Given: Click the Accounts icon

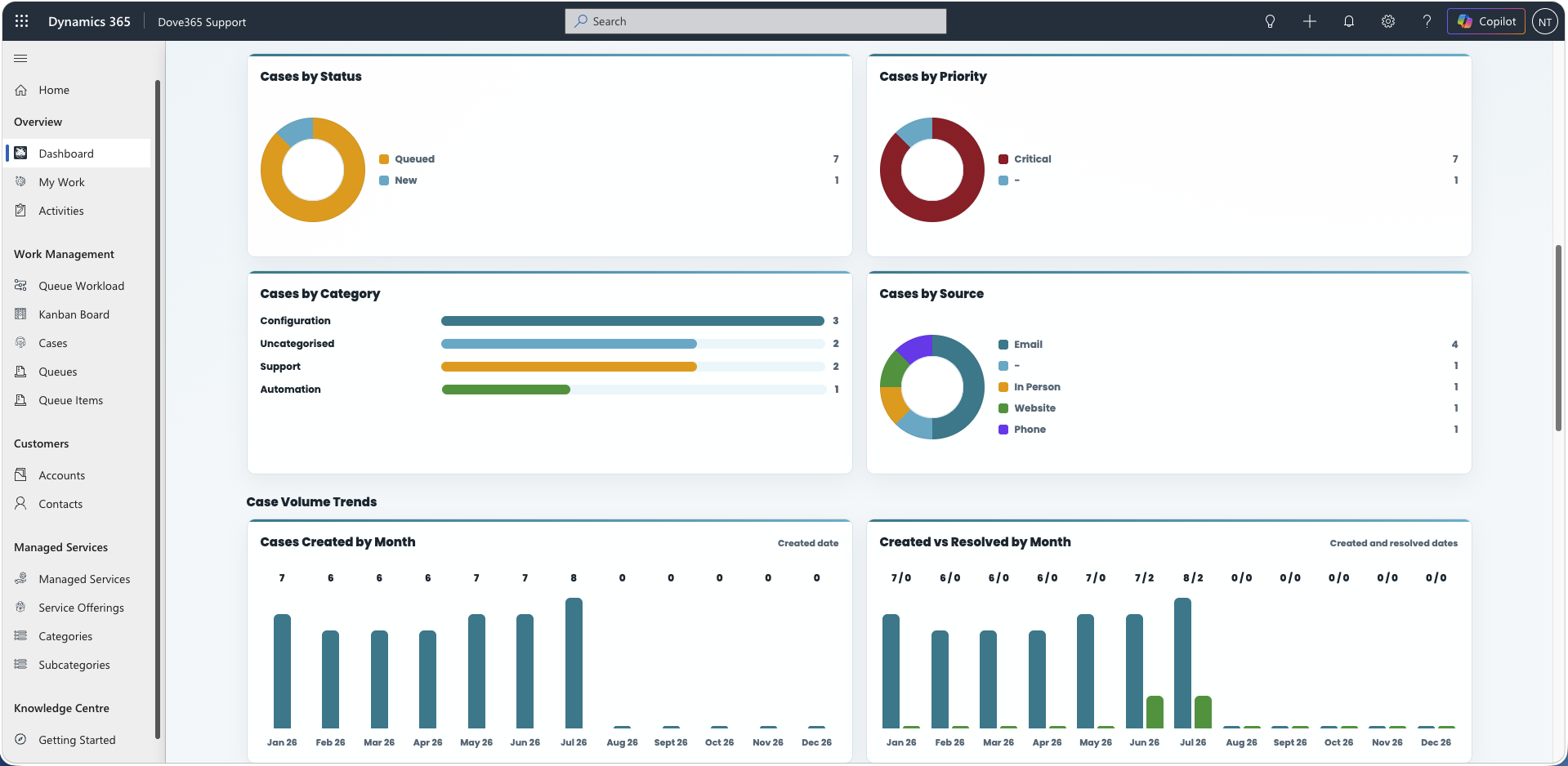Looking at the screenshot, I should click(x=21, y=474).
